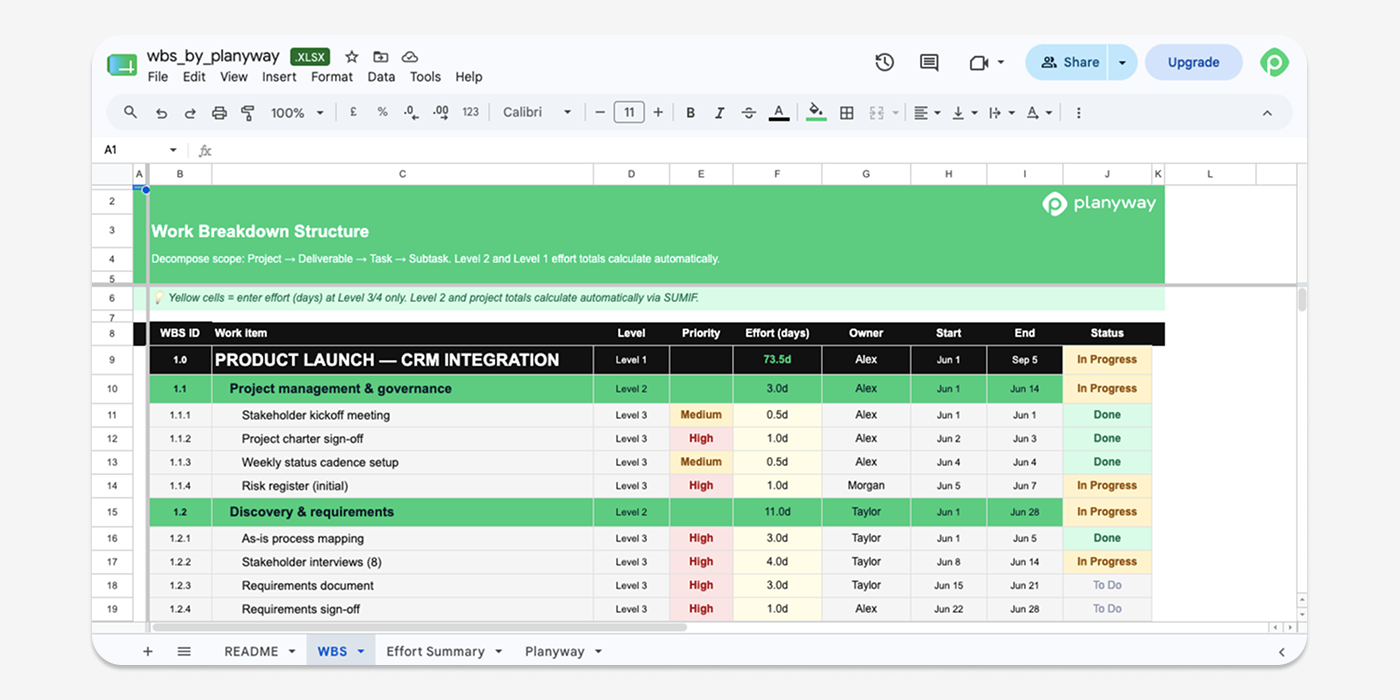Open the View menu

click(x=234, y=77)
